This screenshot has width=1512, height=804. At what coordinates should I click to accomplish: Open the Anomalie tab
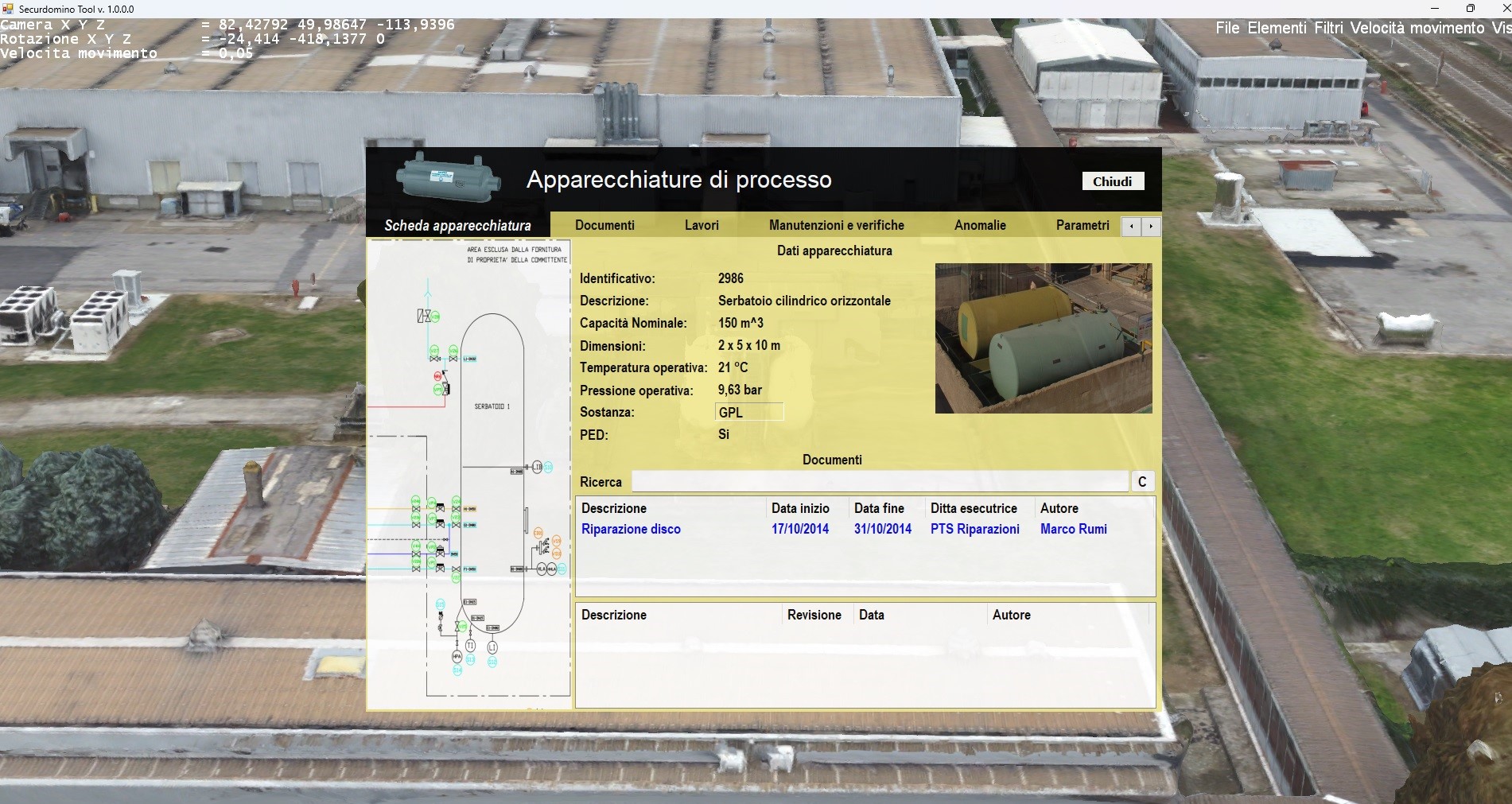[x=980, y=225]
